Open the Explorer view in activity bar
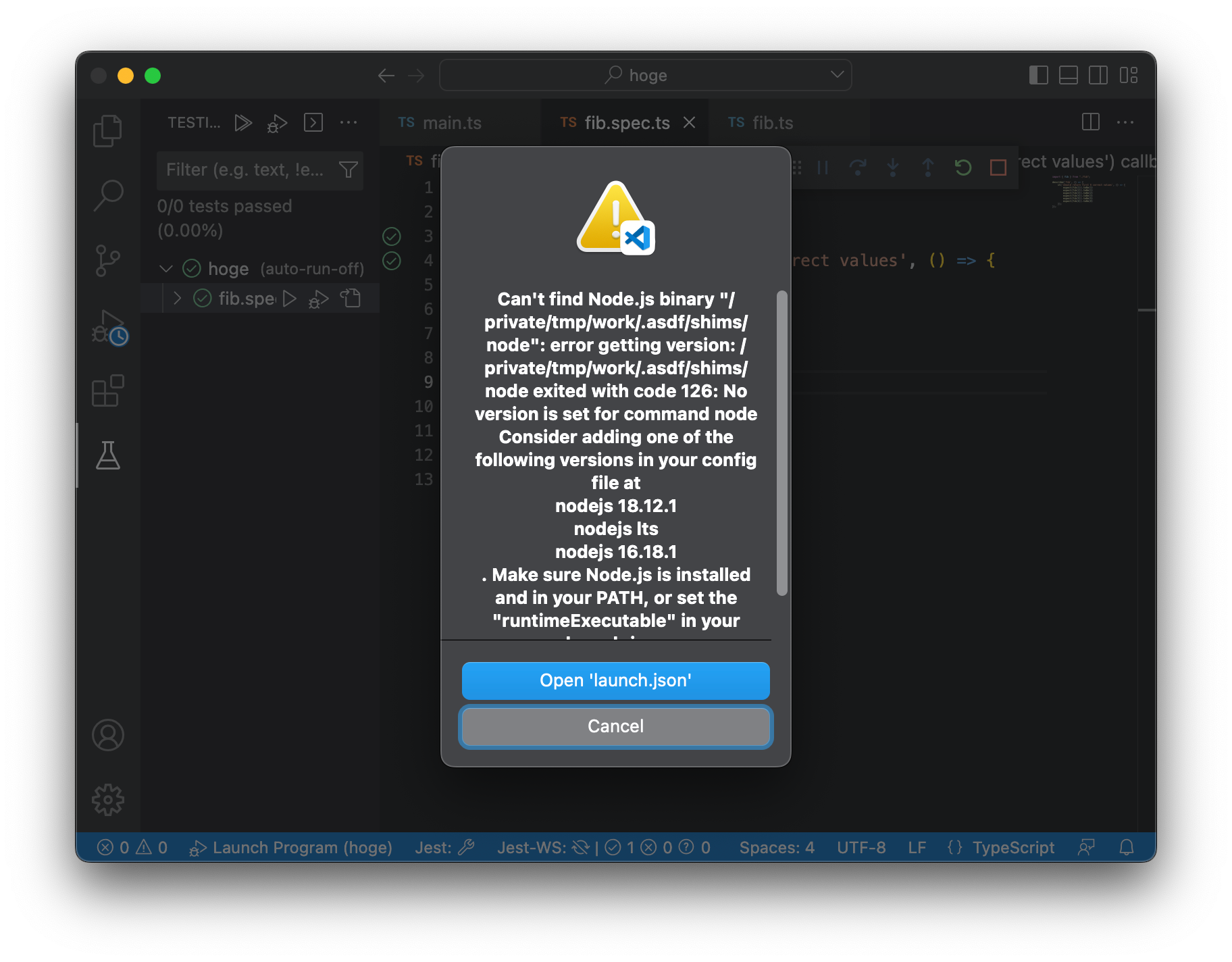The image size is (1232, 962). [107, 130]
